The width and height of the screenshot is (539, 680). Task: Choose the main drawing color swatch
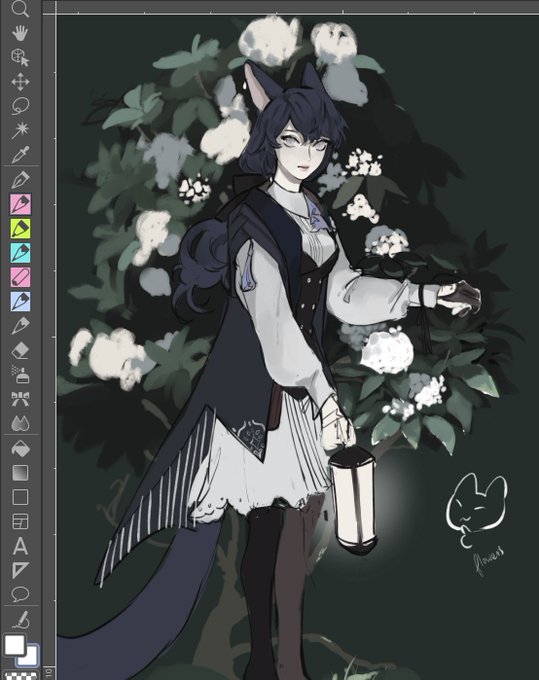tap(14, 645)
